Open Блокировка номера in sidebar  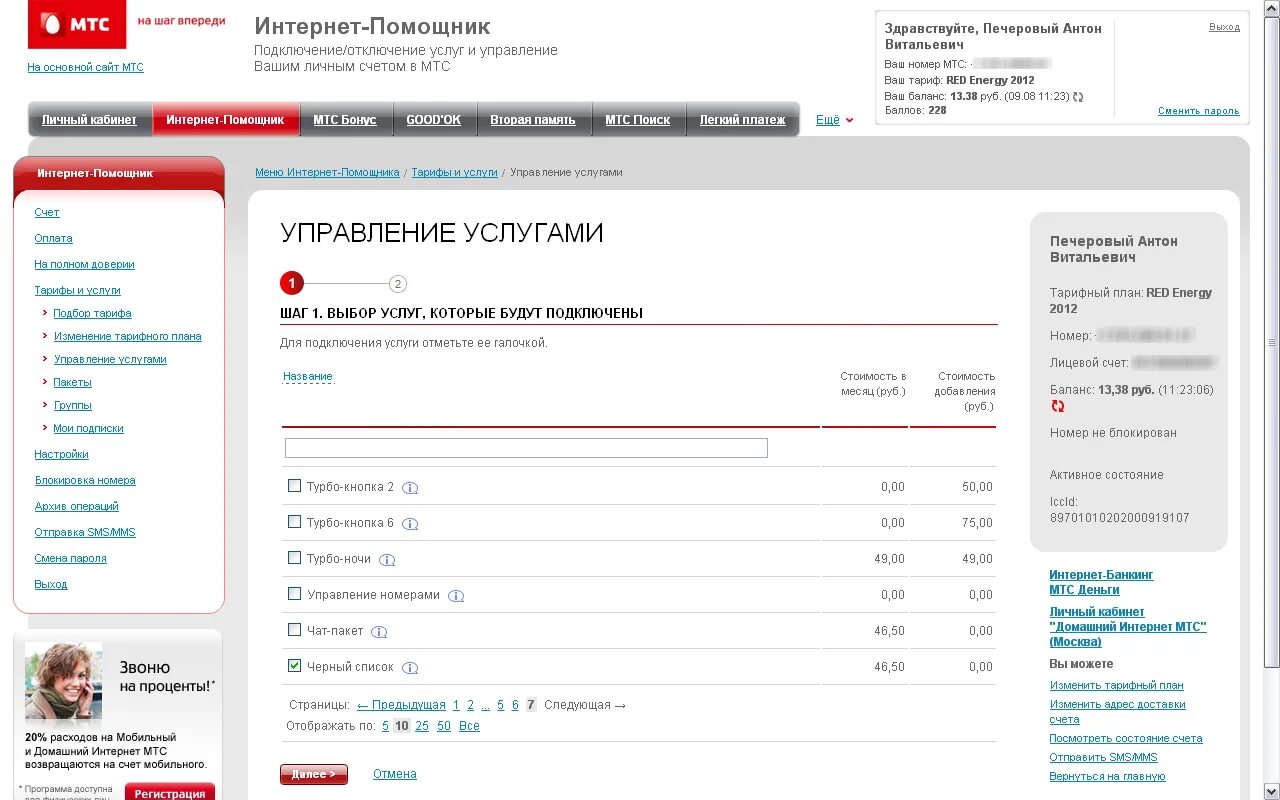(x=85, y=480)
